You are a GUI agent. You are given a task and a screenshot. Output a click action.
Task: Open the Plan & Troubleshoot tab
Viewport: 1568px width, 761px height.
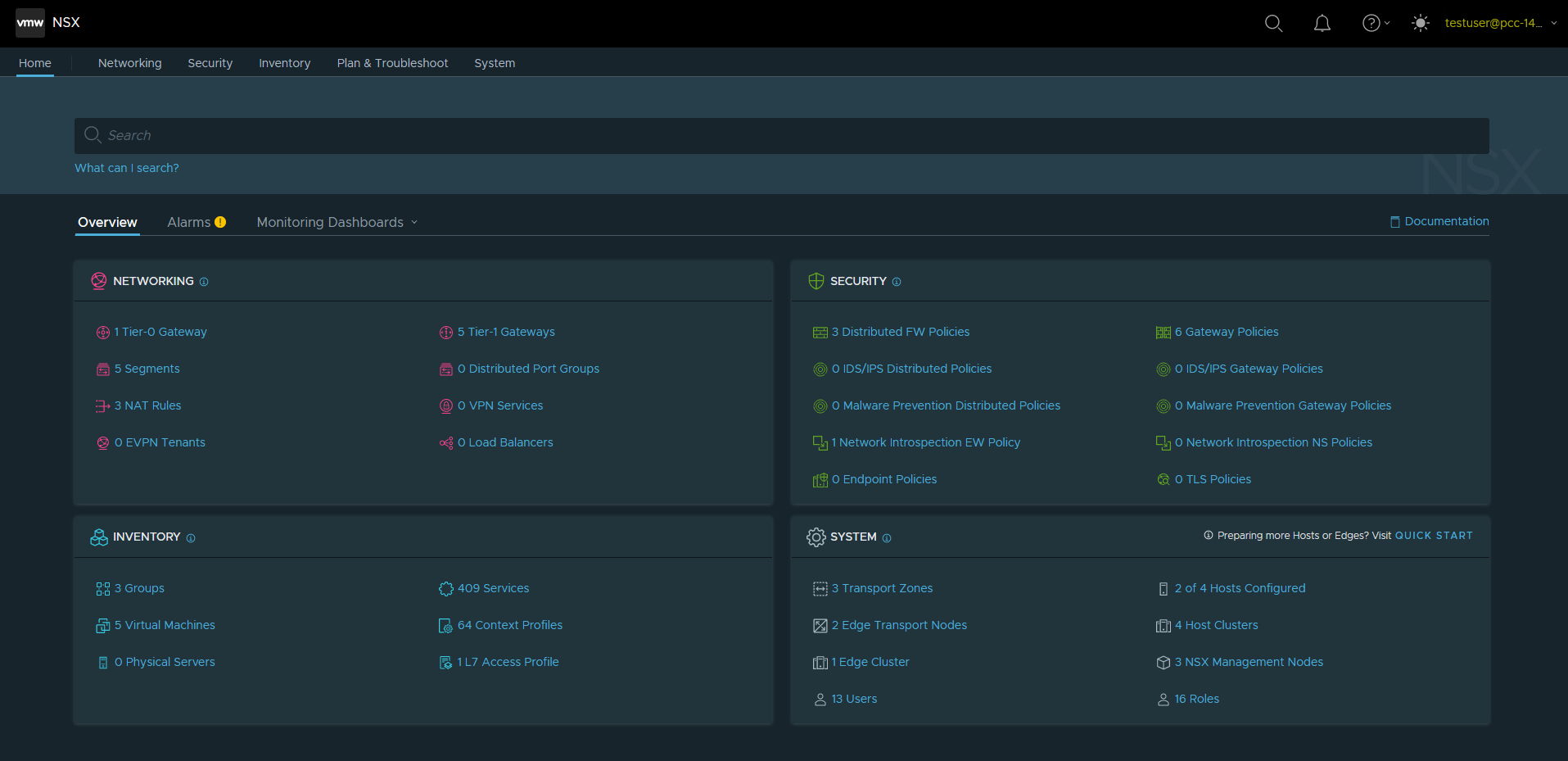click(x=393, y=63)
